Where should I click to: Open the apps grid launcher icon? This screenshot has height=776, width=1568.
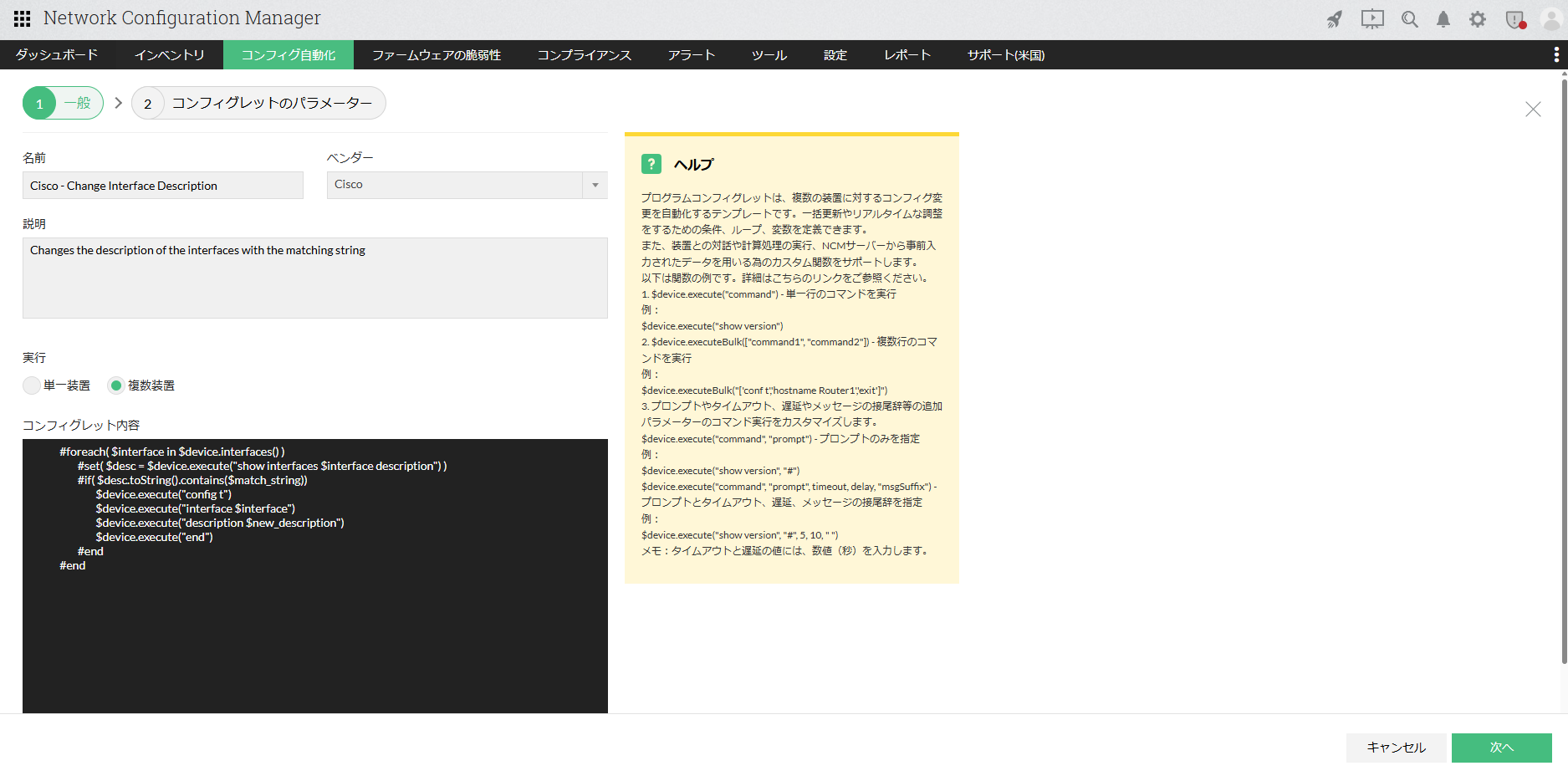(x=23, y=18)
